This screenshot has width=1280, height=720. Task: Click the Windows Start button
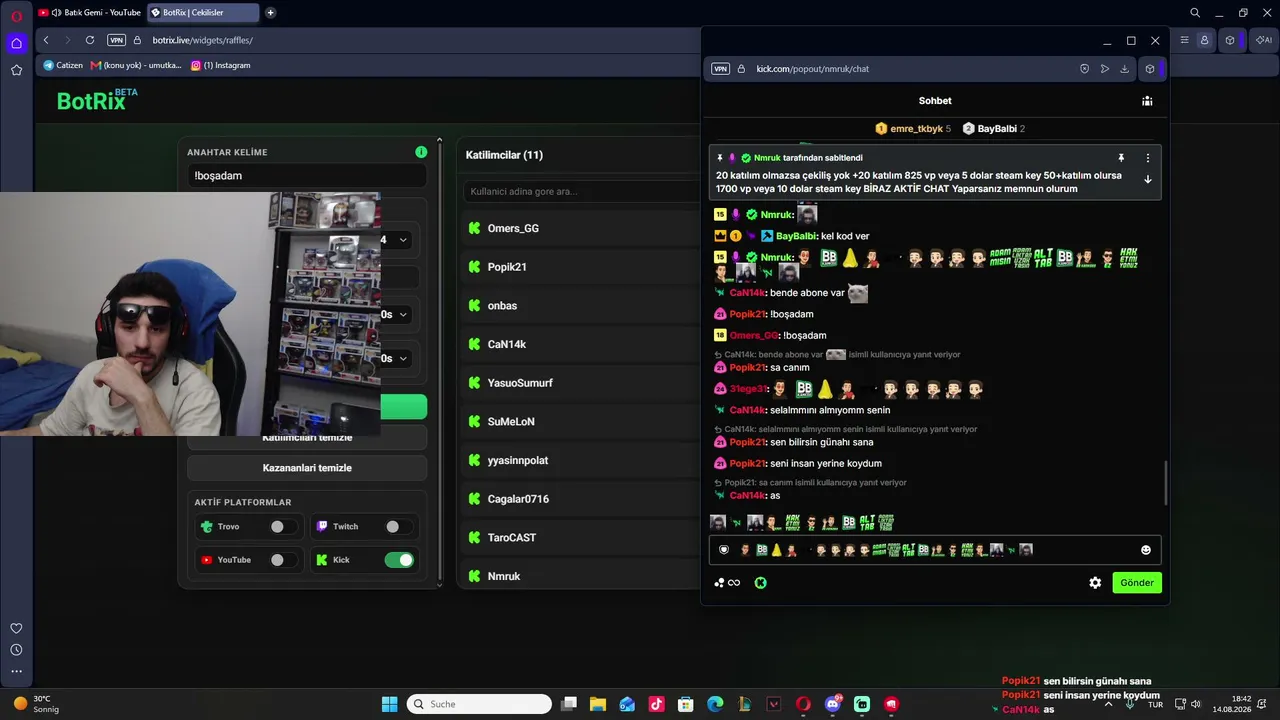coord(389,704)
